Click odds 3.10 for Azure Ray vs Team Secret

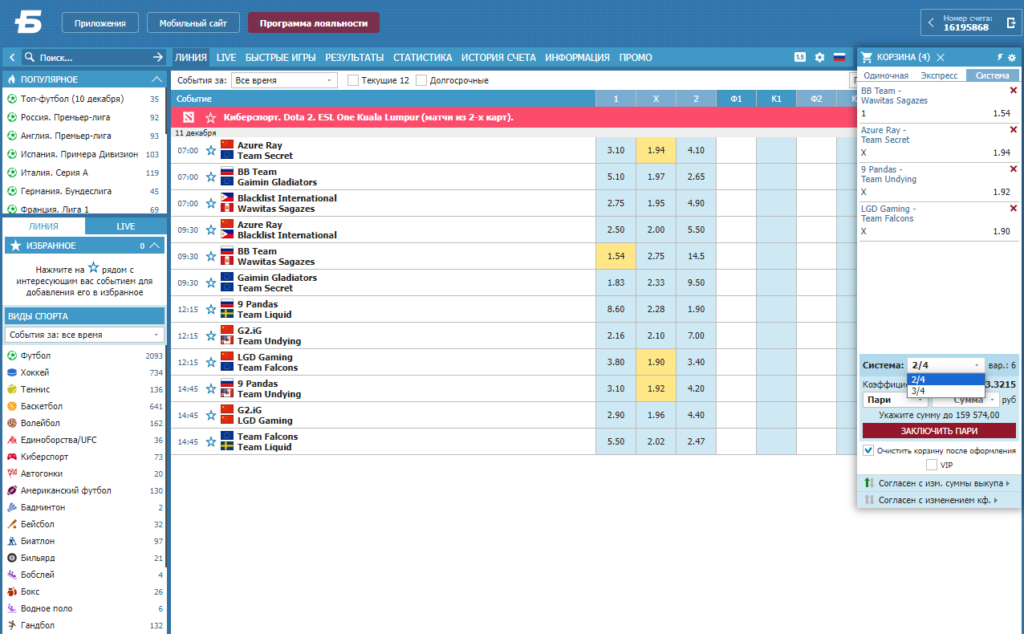click(x=615, y=150)
